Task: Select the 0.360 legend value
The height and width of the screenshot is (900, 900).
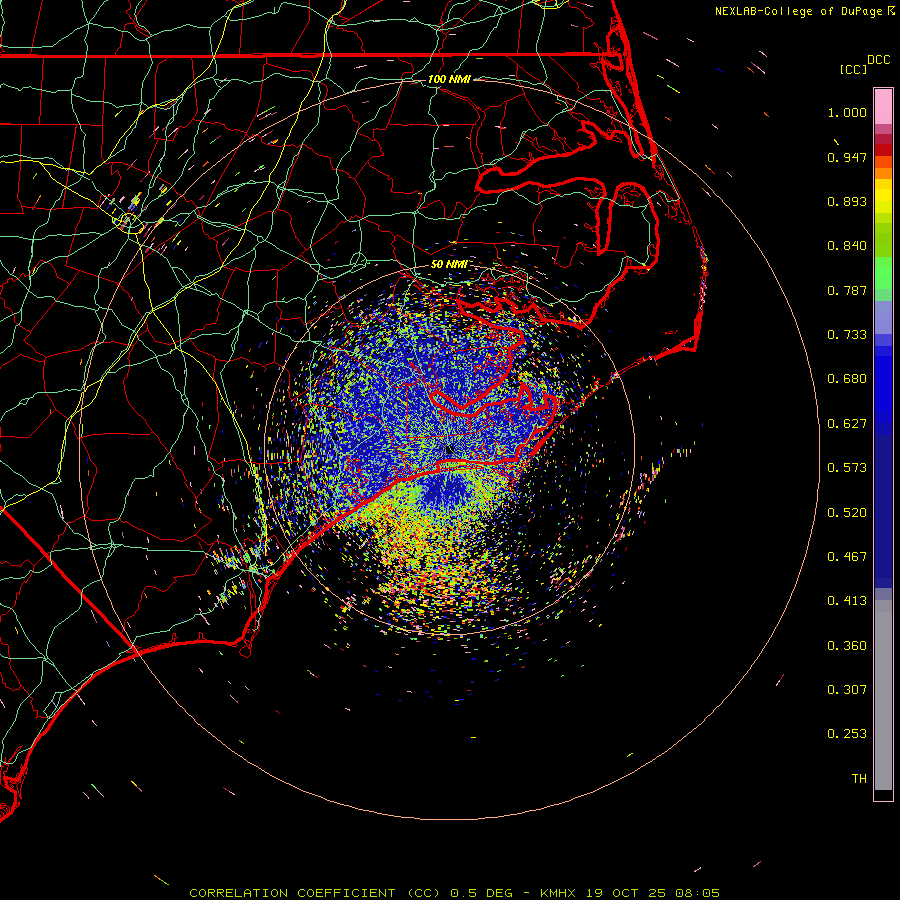Action: pos(847,646)
